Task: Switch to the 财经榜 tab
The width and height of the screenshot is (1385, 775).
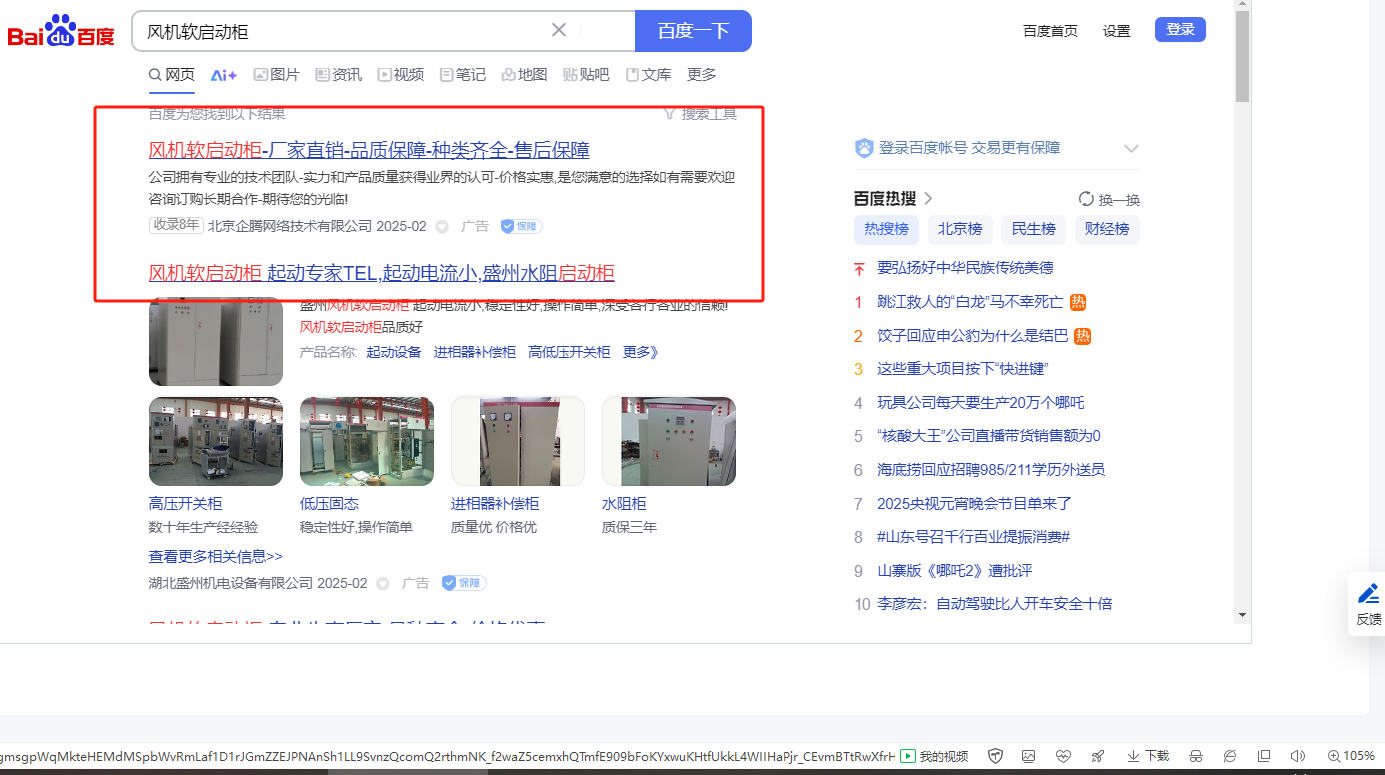Action: [1107, 229]
